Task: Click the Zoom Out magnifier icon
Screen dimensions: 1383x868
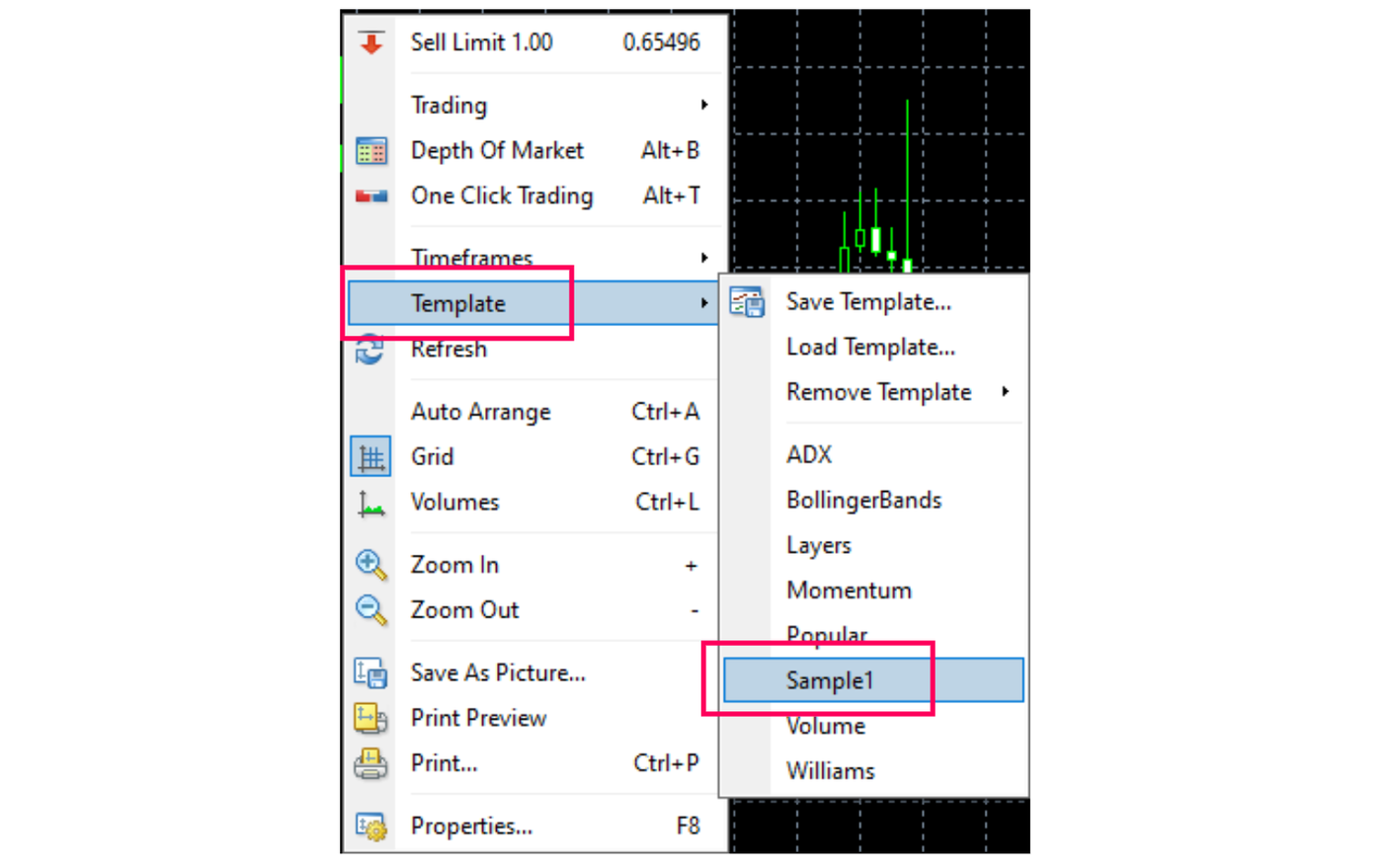Action: [371, 610]
